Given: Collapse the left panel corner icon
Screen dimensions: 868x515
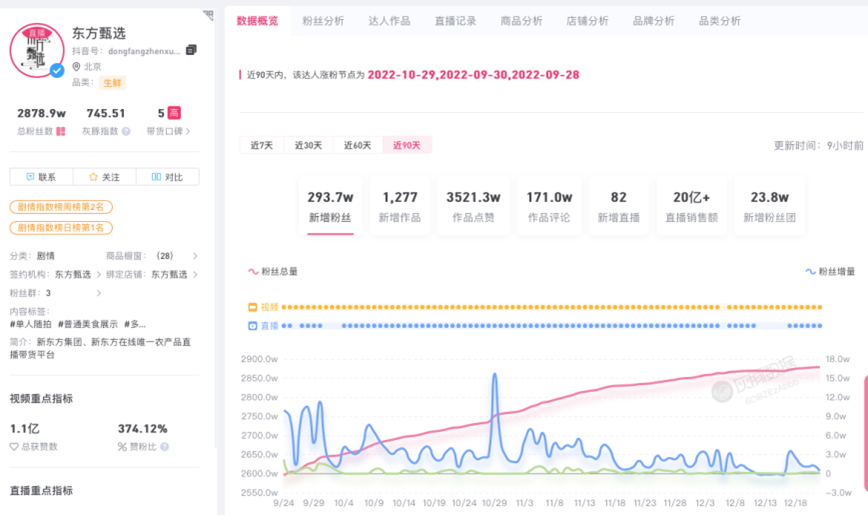Looking at the screenshot, I should [x=208, y=15].
